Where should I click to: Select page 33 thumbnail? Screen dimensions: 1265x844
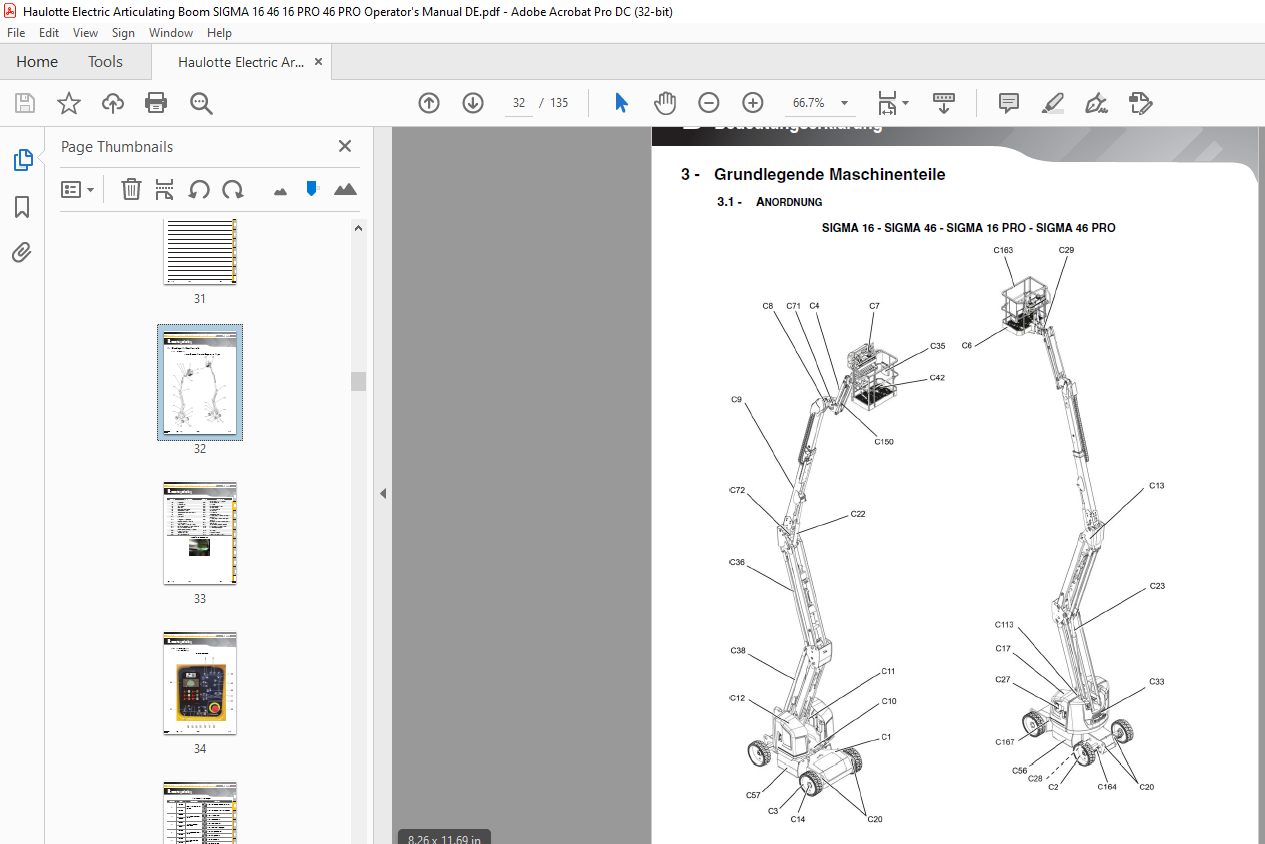(200, 533)
